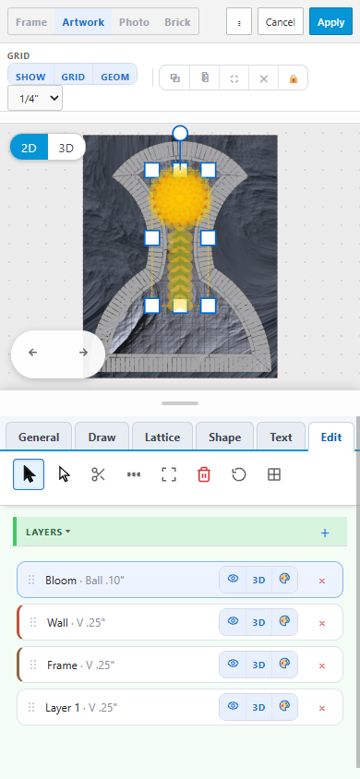Choose the outline direct-select arrow tool
The height and width of the screenshot is (779, 360).
64,474
